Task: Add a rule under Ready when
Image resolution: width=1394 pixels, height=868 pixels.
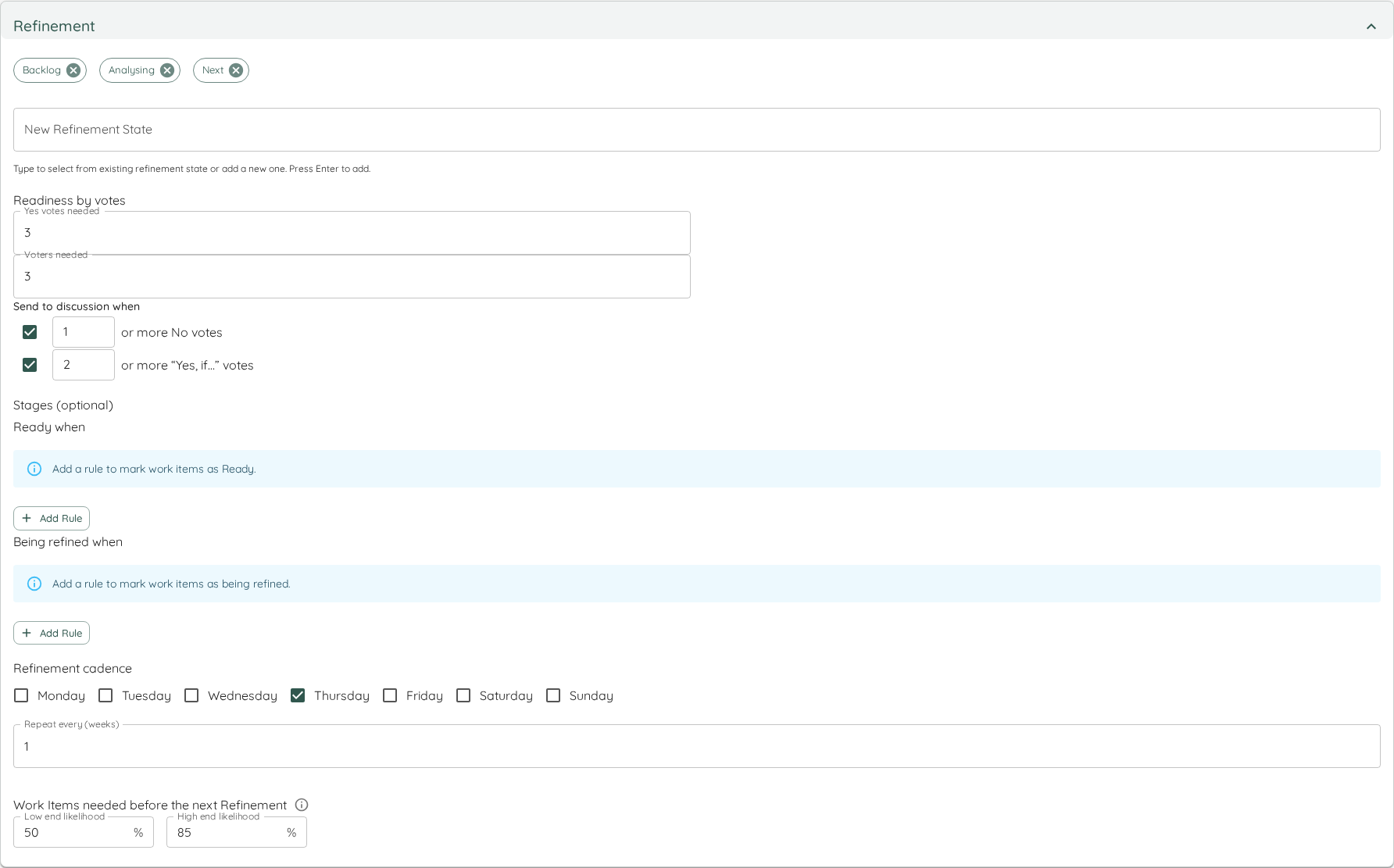Action: (52, 518)
